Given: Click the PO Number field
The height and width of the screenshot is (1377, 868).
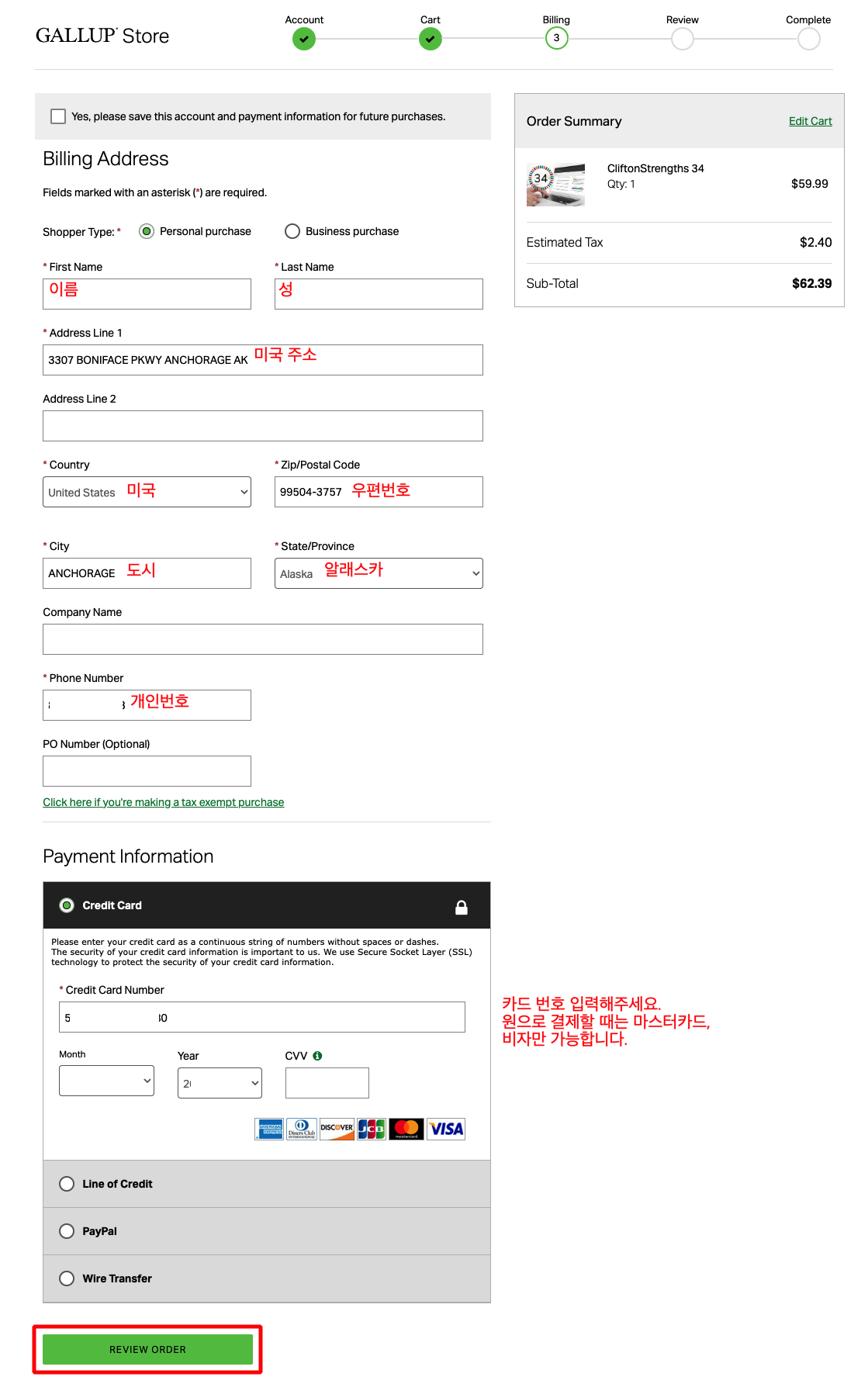Looking at the screenshot, I should coord(147,771).
